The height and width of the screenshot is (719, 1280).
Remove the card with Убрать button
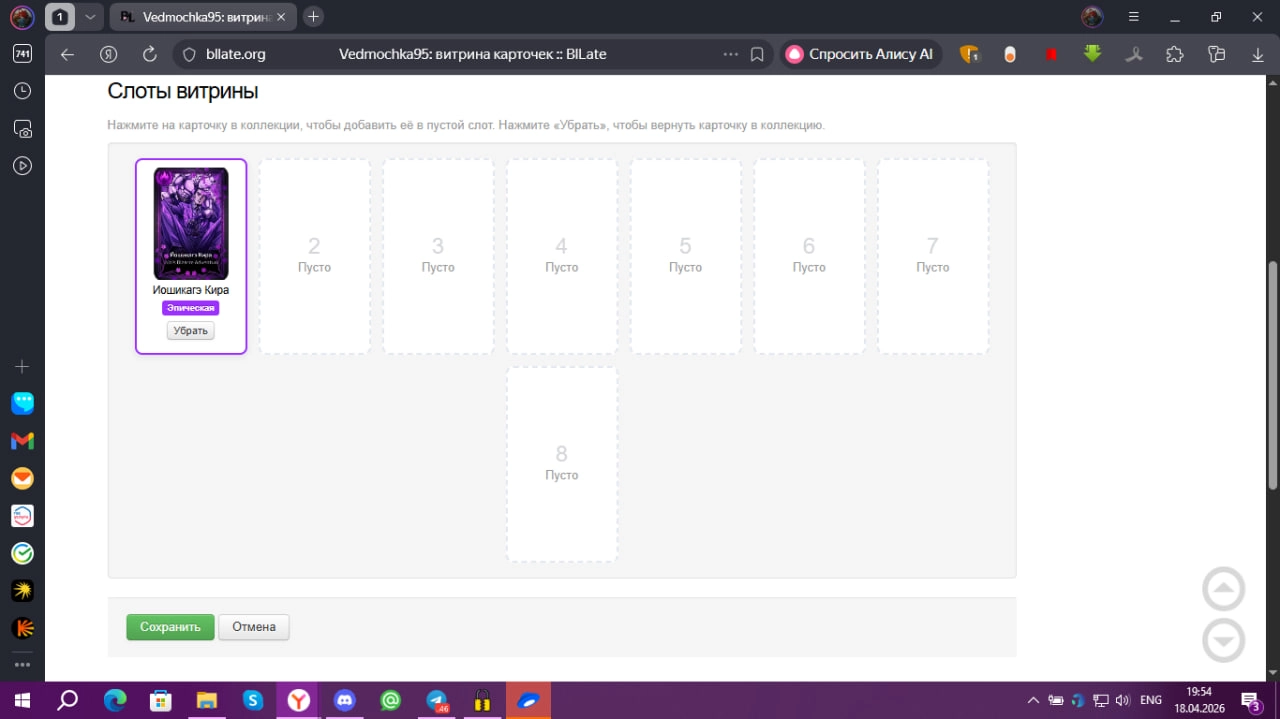(x=191, y=330)
